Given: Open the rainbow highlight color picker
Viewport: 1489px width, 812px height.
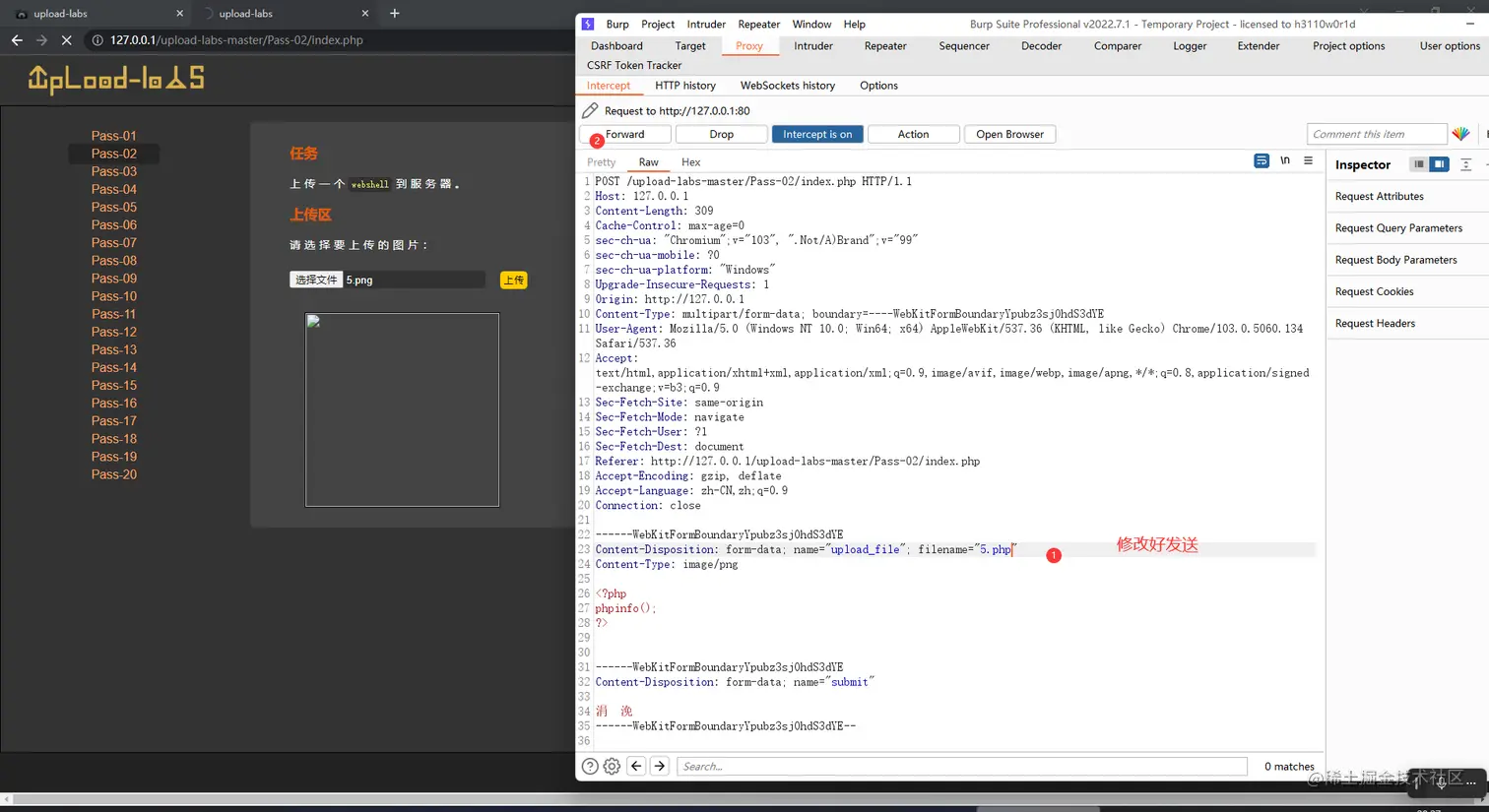Looking at the screenshot, I should [x=1460, y=134].
